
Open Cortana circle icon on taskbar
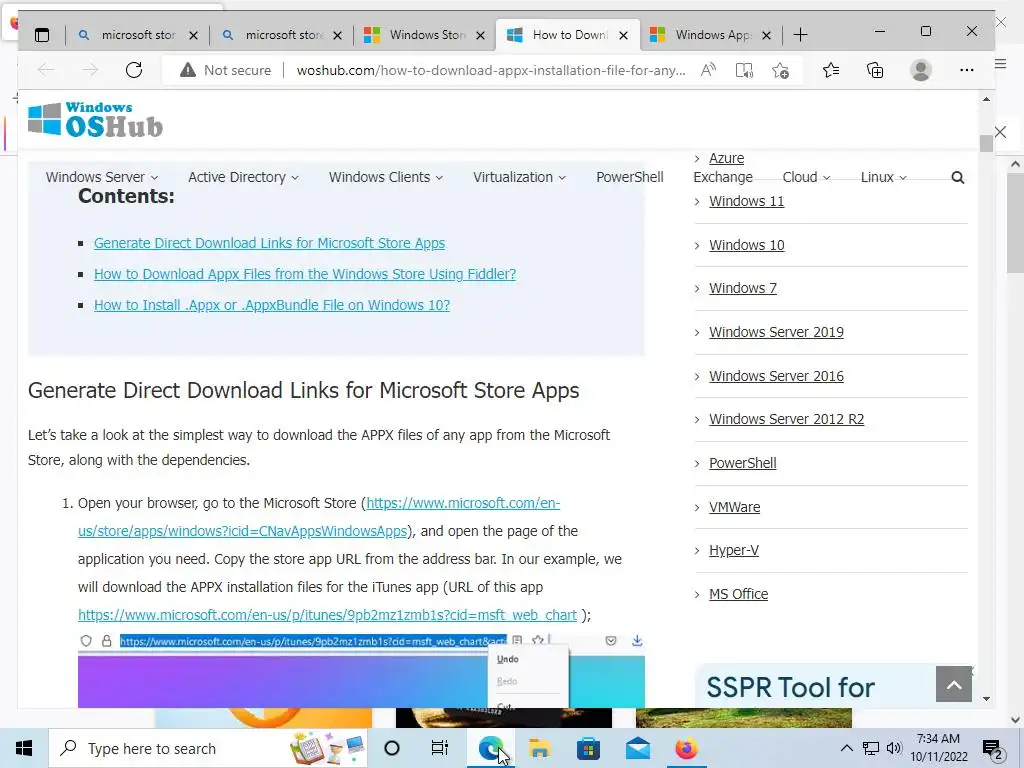(392, 748)
